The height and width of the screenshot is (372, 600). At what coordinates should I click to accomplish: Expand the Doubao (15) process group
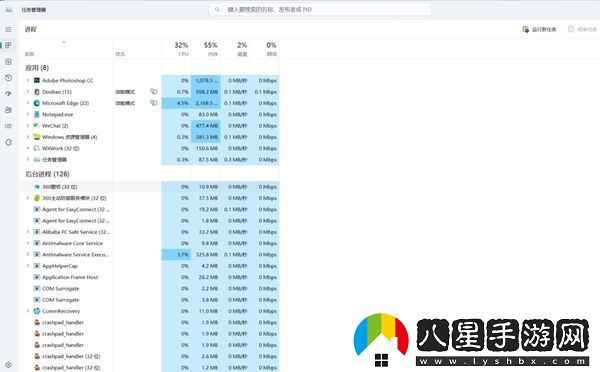28,92
